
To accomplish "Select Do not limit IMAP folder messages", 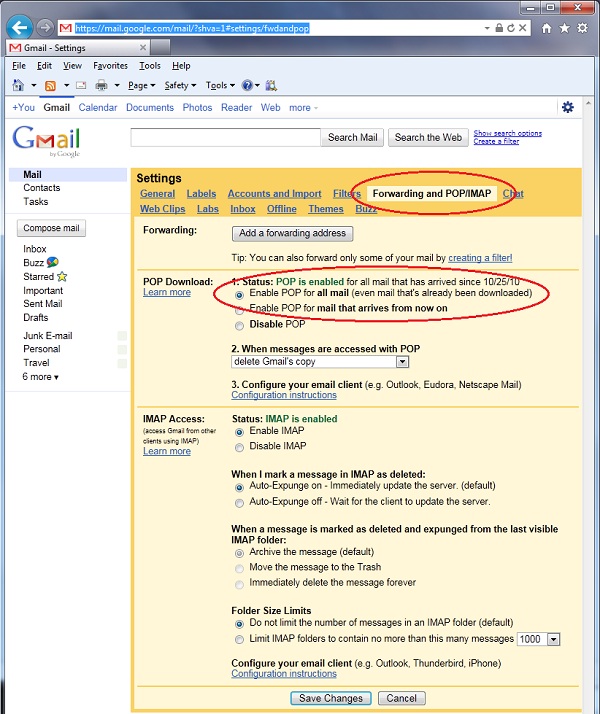I will [x=239, y=624].
